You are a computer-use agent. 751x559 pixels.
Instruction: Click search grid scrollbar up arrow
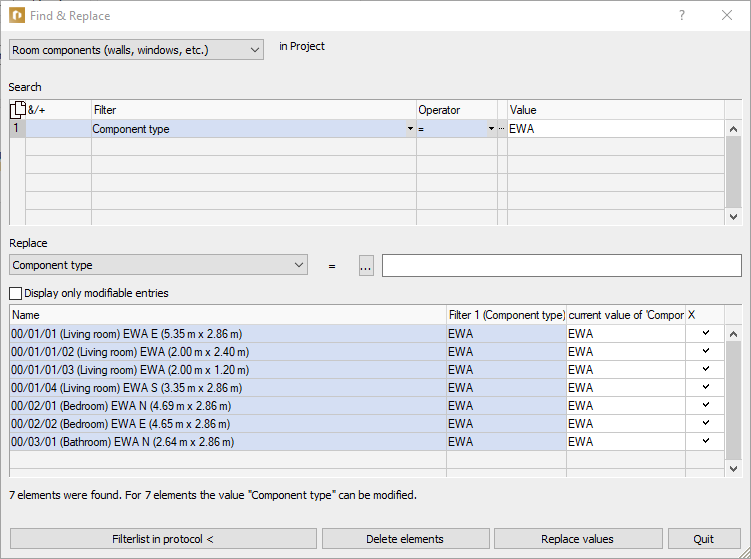tap(733, 129)
